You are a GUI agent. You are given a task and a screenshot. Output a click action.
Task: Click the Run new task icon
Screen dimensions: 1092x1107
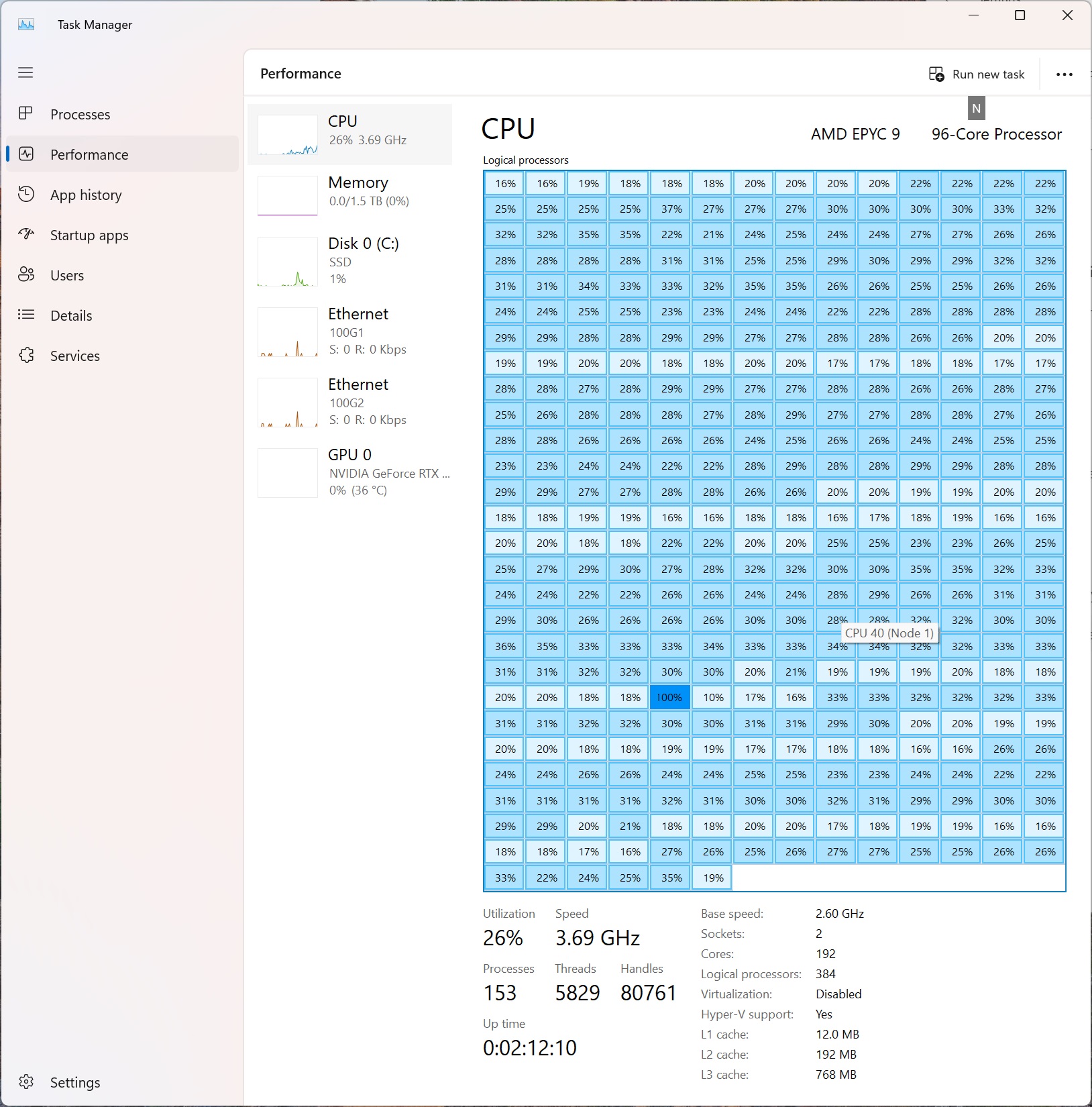(x=936, y=74)
